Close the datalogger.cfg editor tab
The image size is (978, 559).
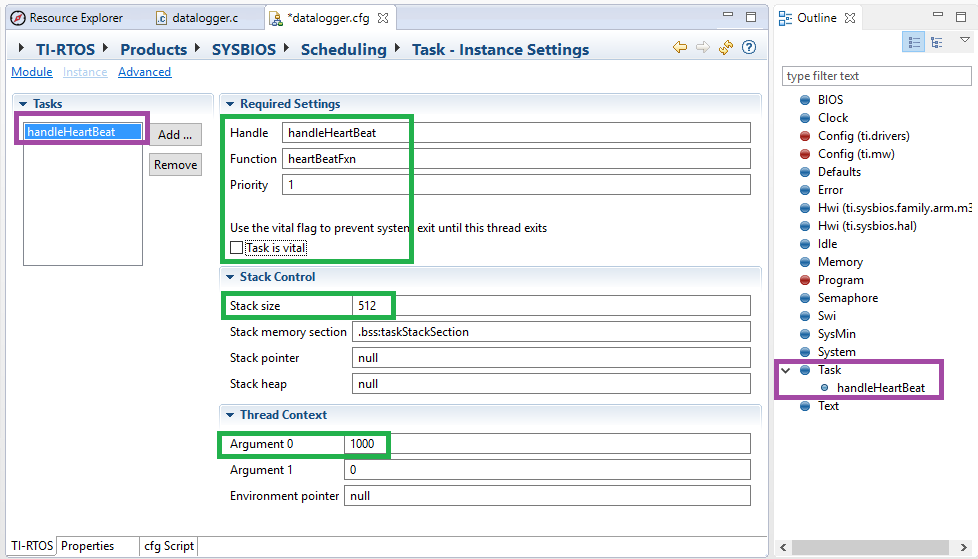(x=383, y=18)
